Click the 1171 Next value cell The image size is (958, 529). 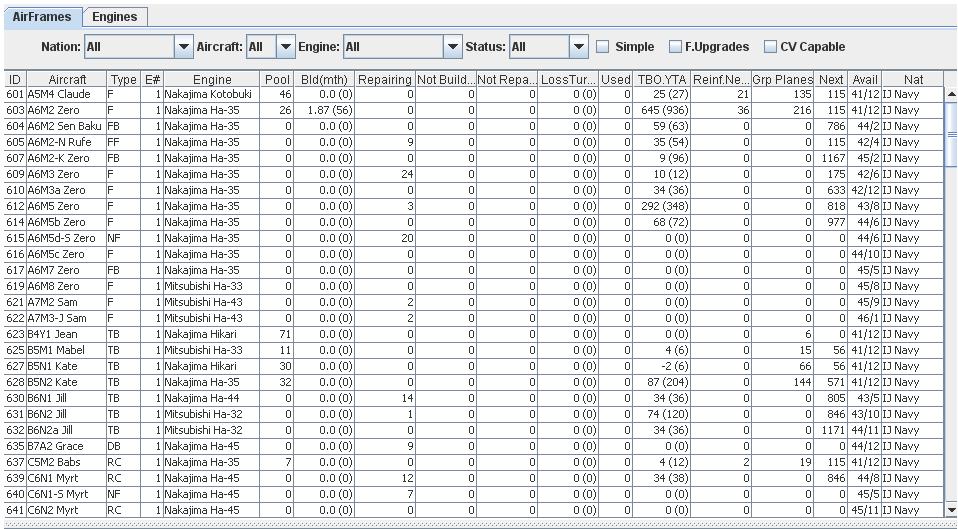pyautogui.click(x=830, y=430)
